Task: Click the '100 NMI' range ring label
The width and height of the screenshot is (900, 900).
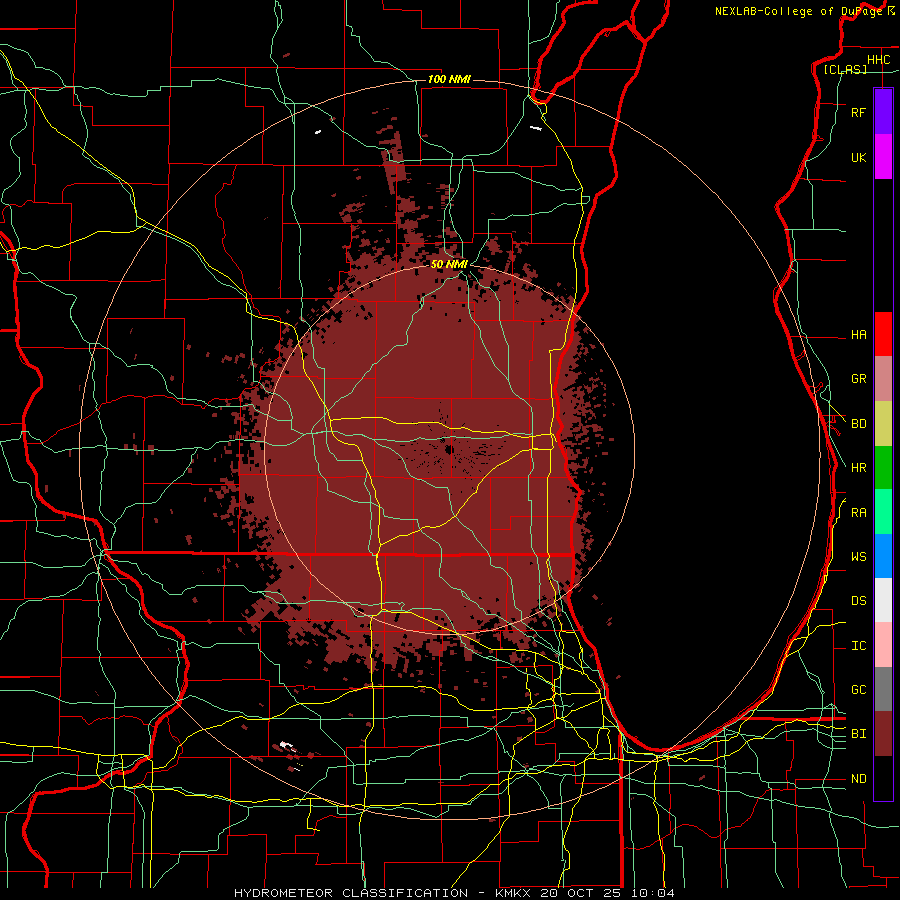Action: pos(449,79)
